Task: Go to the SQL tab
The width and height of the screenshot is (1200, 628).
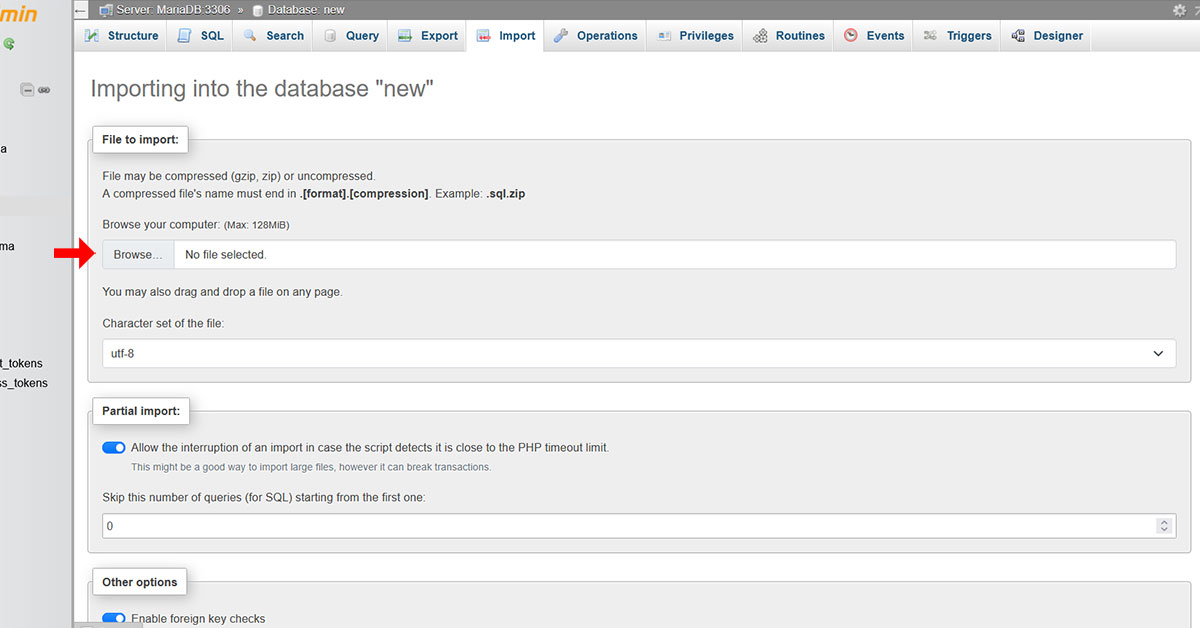Action: click(201, 35)
